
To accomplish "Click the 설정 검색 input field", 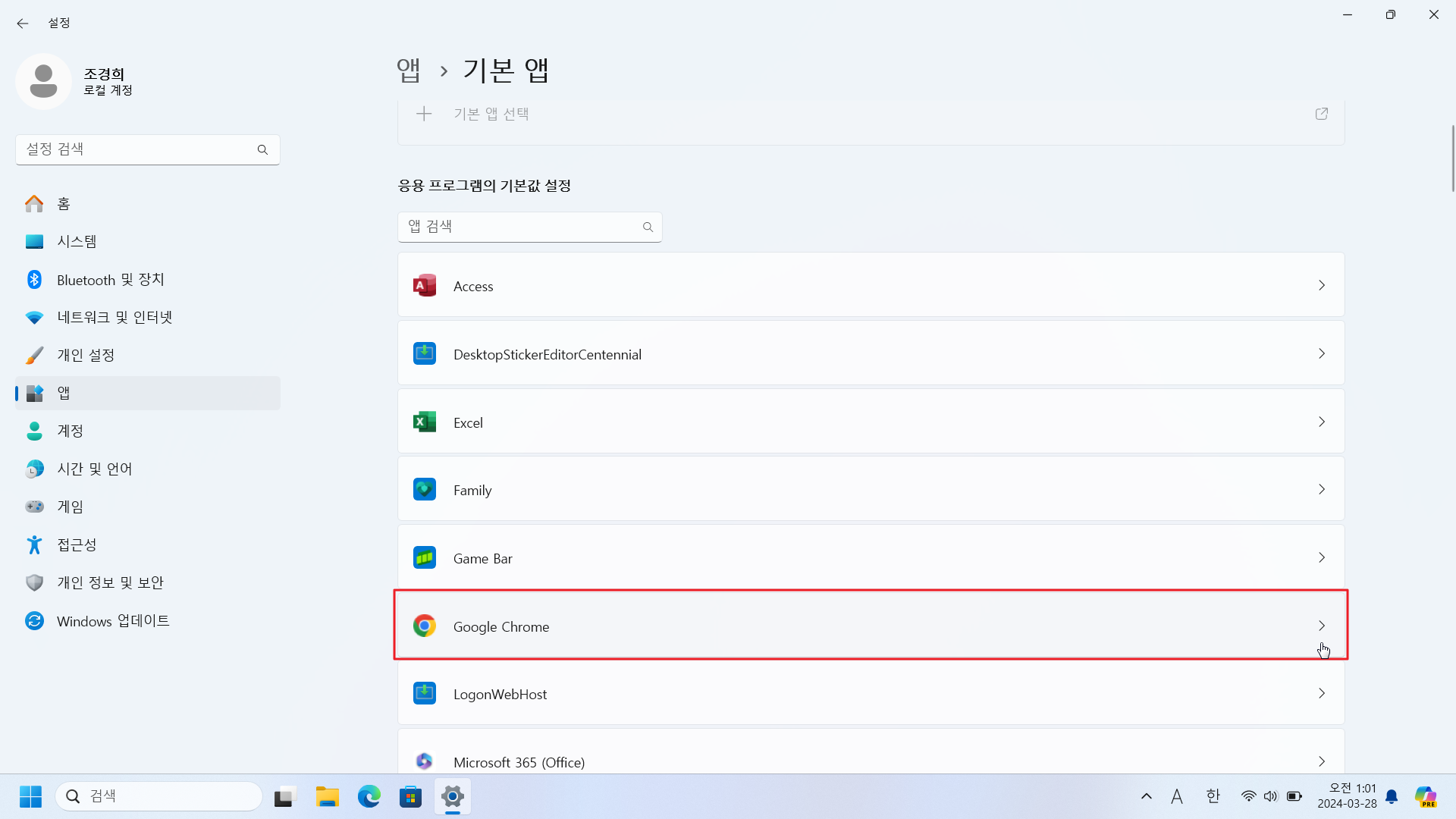I will coord(148,149).
